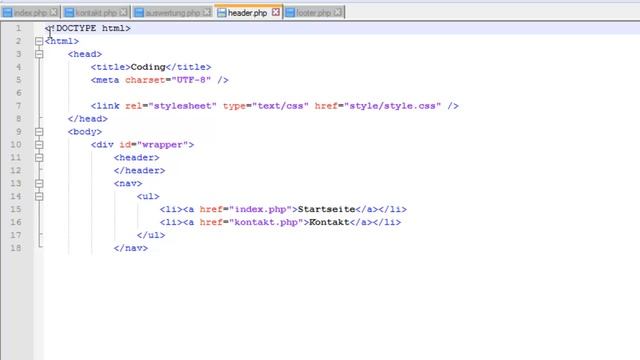This screenshot has height=360, width=640.
Task: Switch to the index.php tab
Action: tap(30, 12)
